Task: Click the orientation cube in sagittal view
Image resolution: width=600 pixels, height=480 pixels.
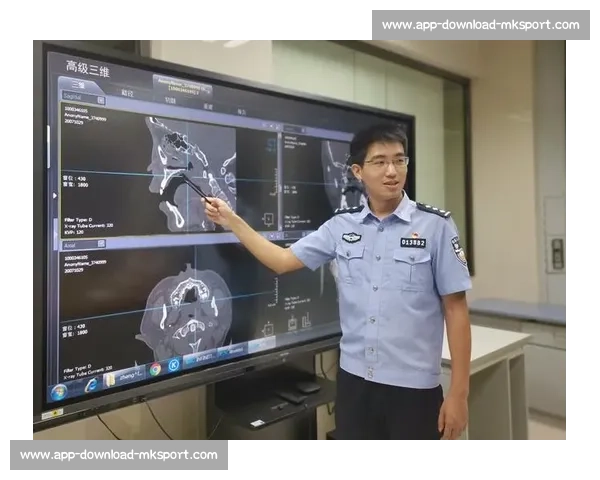Action: tap(268, 219)
